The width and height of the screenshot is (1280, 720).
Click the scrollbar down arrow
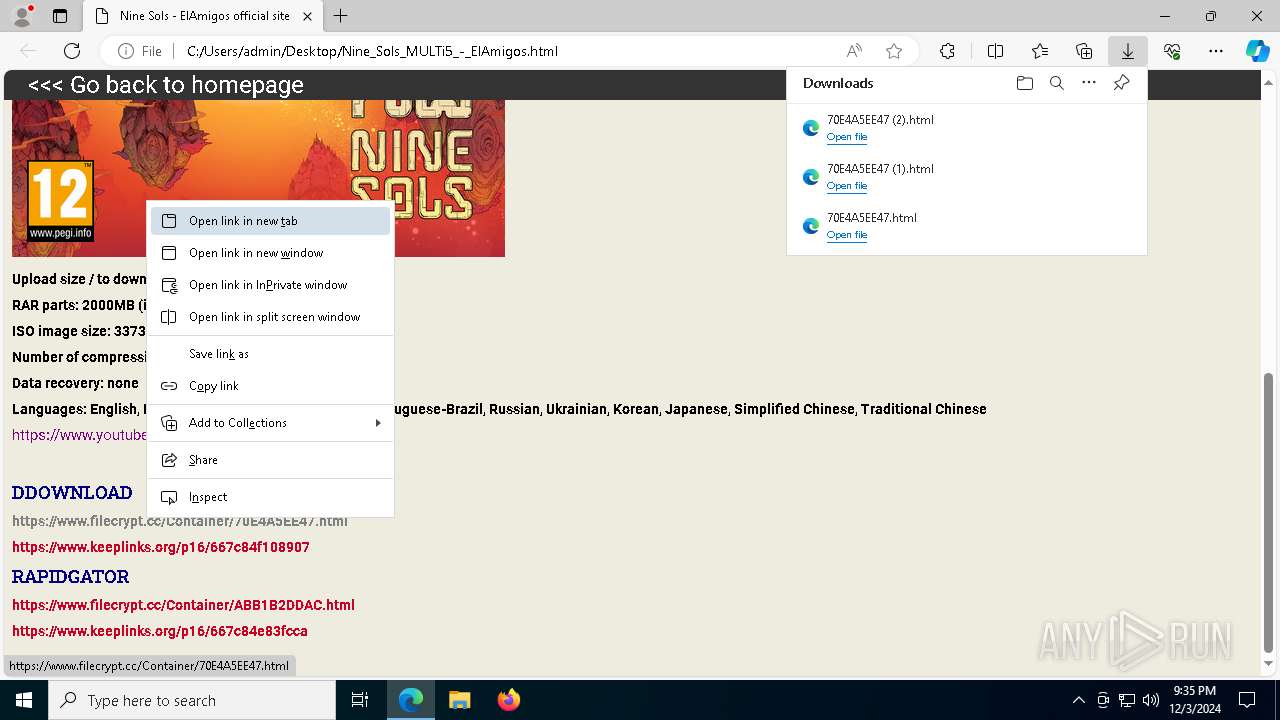[1269, 663]
